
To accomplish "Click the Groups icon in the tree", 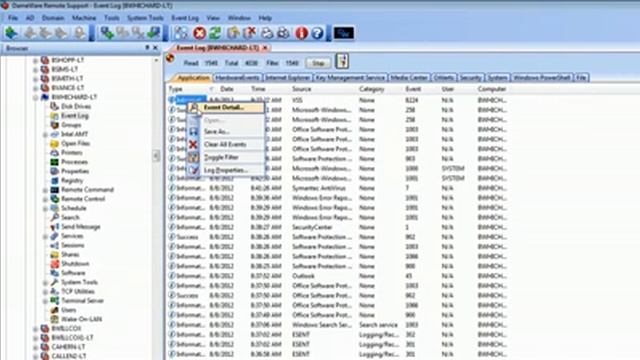I will [54, 125].
